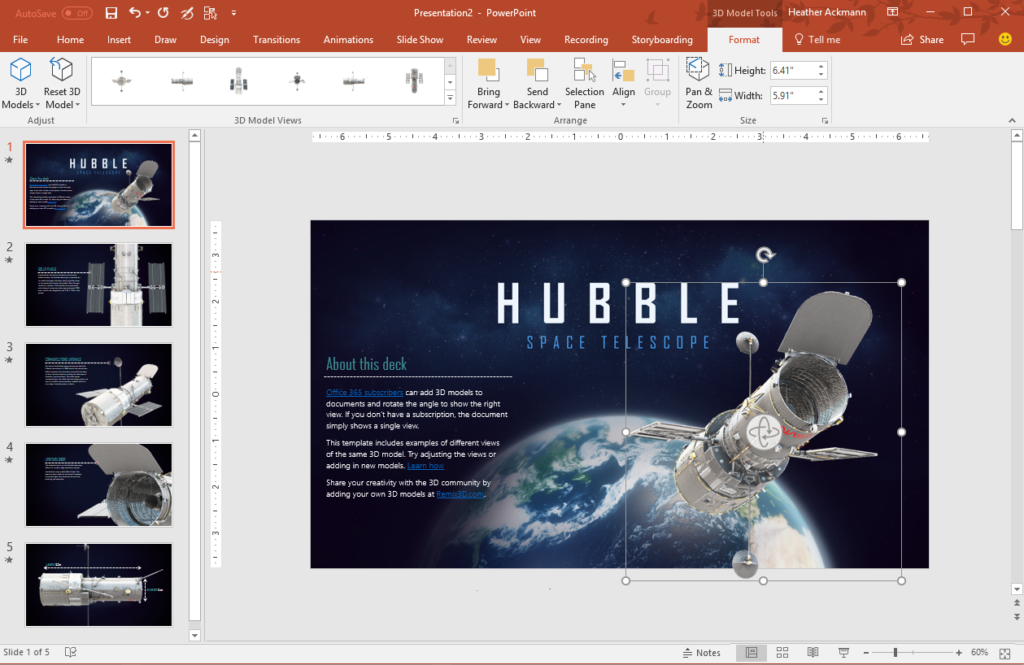Viewport: 1024px width, 665px height.
Task: Click the Fit slide to window icon
Action: [1005, 653]
